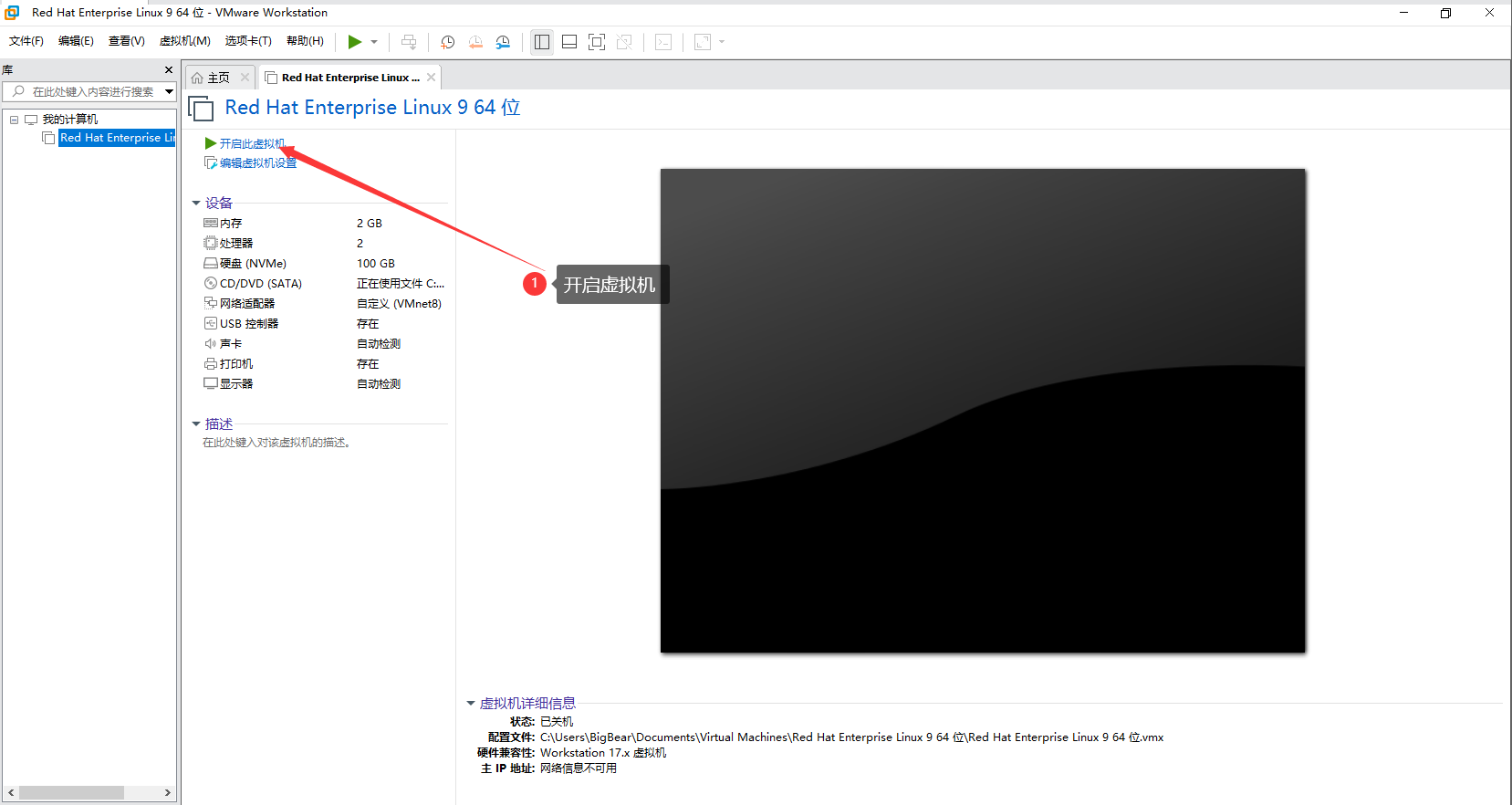Enter full screen mode via toolbar icon
This screenshot has width=1512, height=805.
click(x=597, y=42)
